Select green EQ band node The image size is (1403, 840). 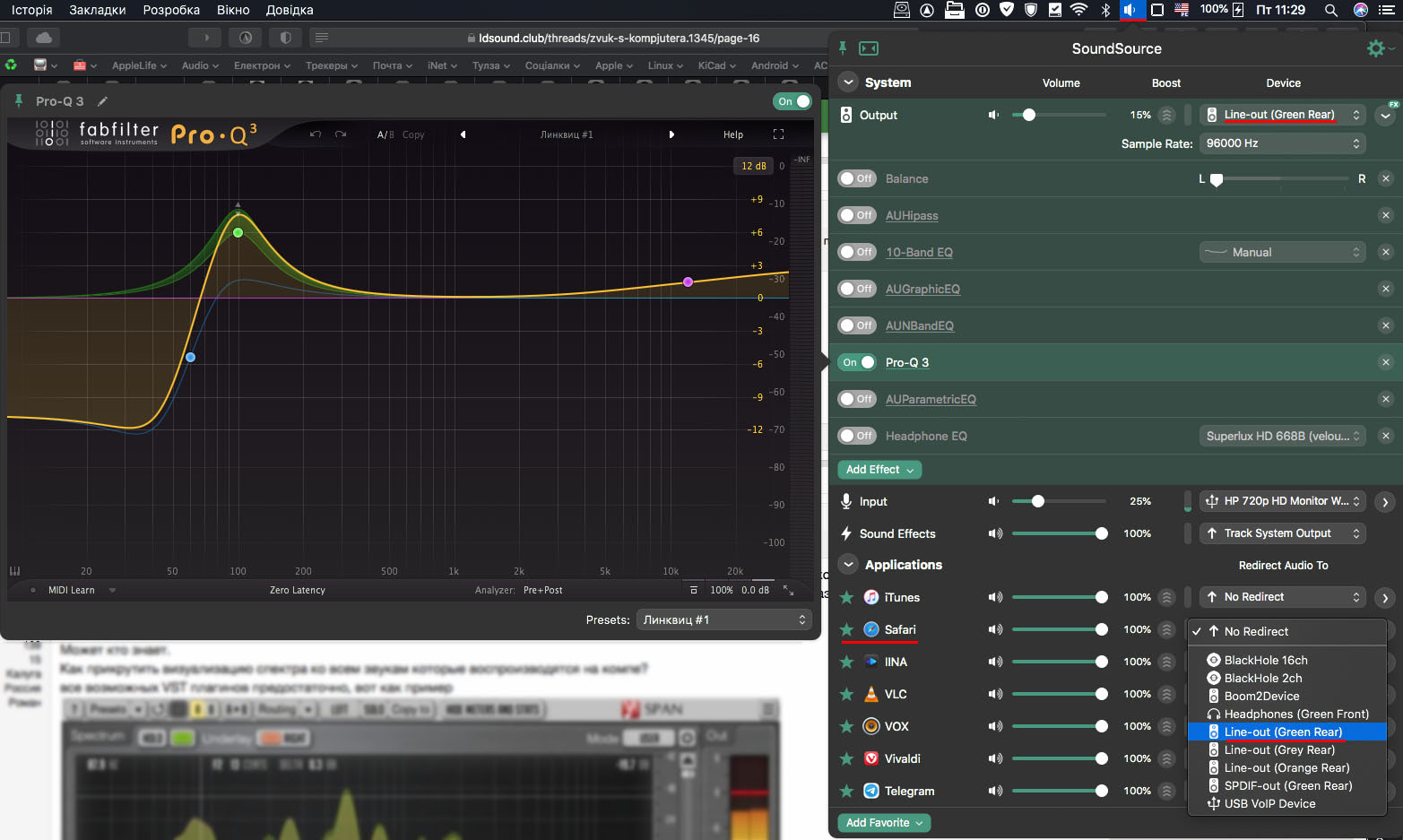coord(238,232)
